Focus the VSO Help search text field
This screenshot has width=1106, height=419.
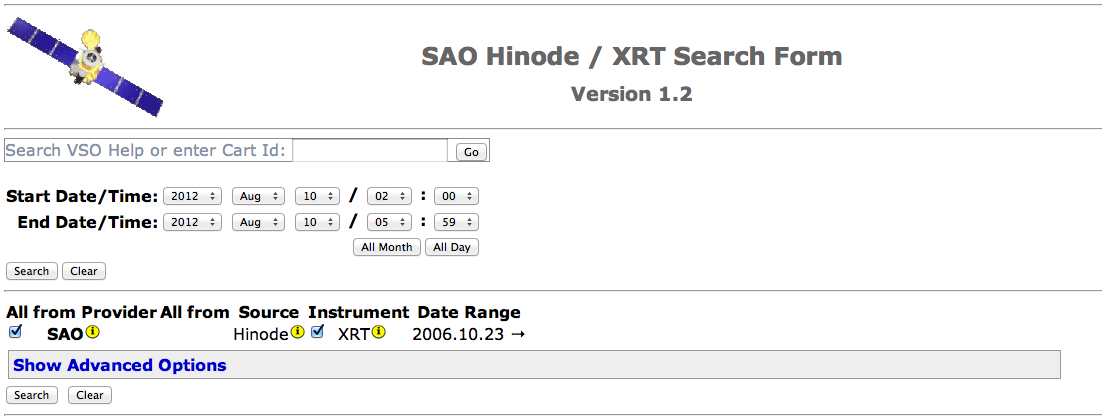370,151
